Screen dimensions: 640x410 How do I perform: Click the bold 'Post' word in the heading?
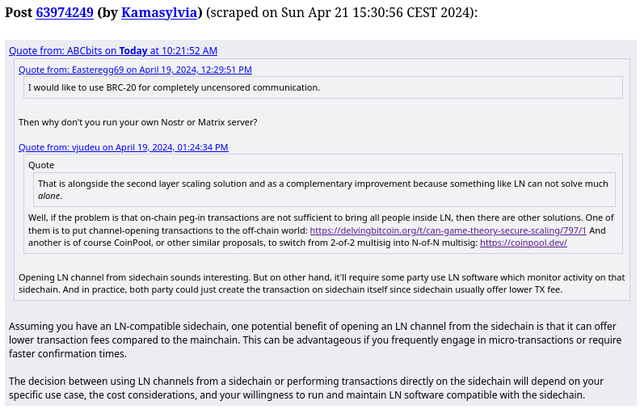[18, 13]
